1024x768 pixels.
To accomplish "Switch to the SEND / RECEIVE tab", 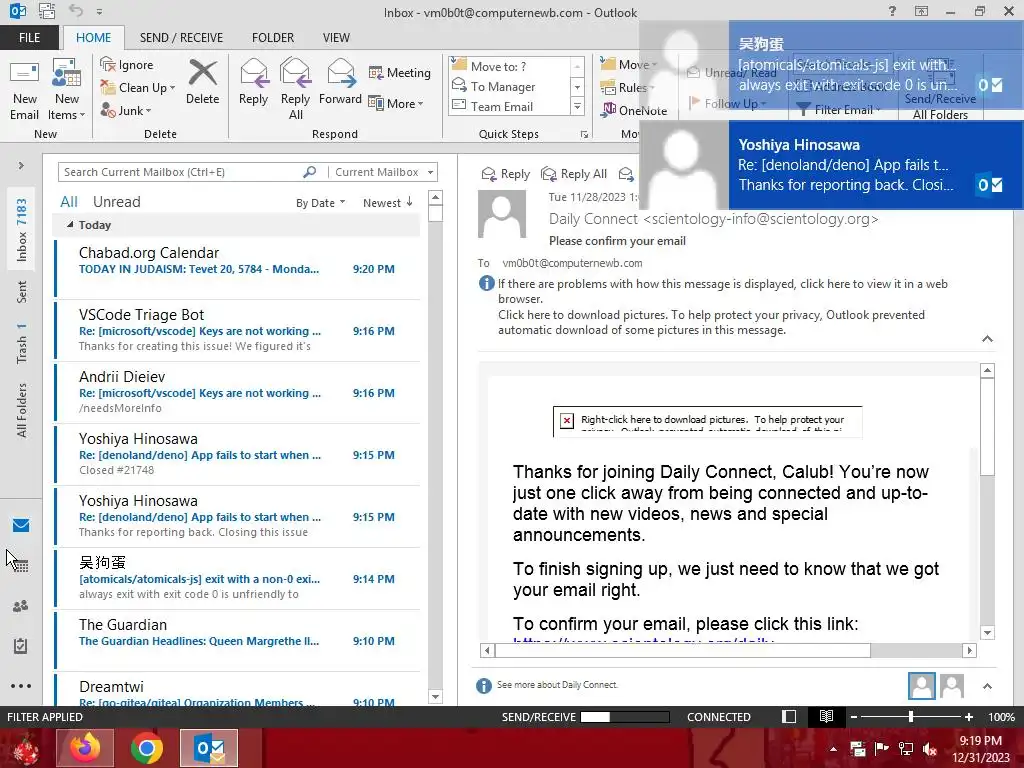I will point(181,37).
